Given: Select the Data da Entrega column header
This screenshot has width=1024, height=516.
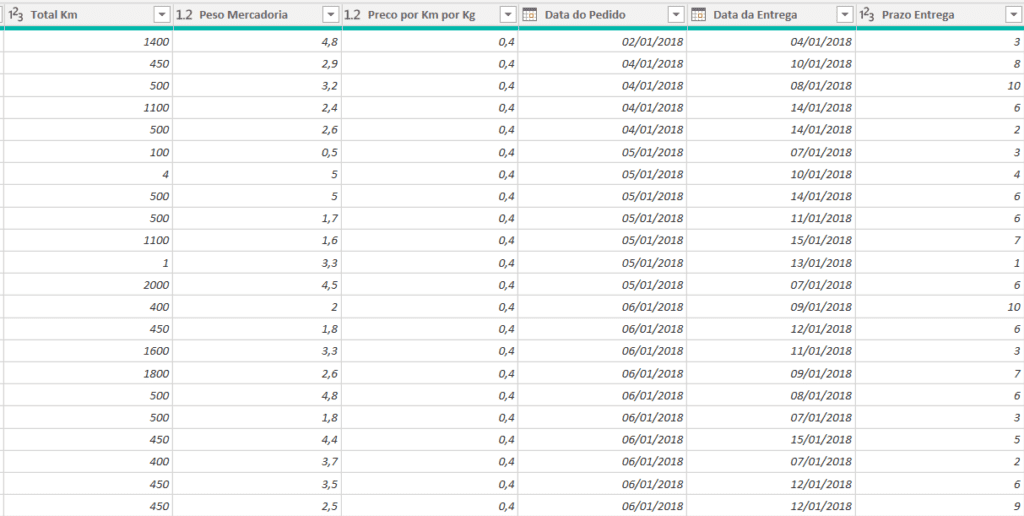Looking at the screenshot, I should (771, 15).
